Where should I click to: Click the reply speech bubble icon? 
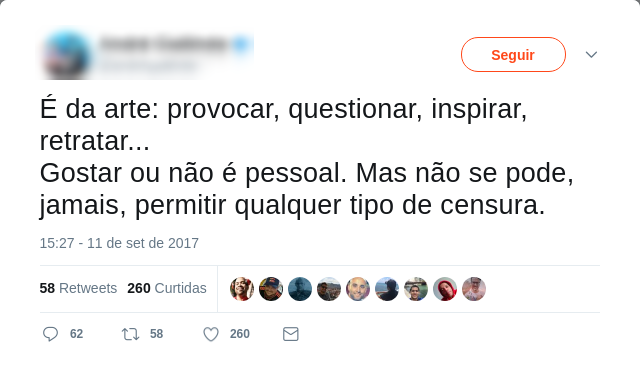tap(51, 334)
